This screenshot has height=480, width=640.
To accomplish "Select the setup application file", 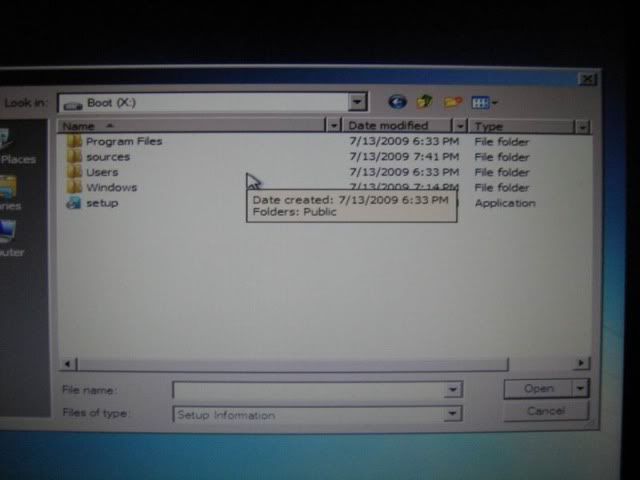I will coord(101,203).
